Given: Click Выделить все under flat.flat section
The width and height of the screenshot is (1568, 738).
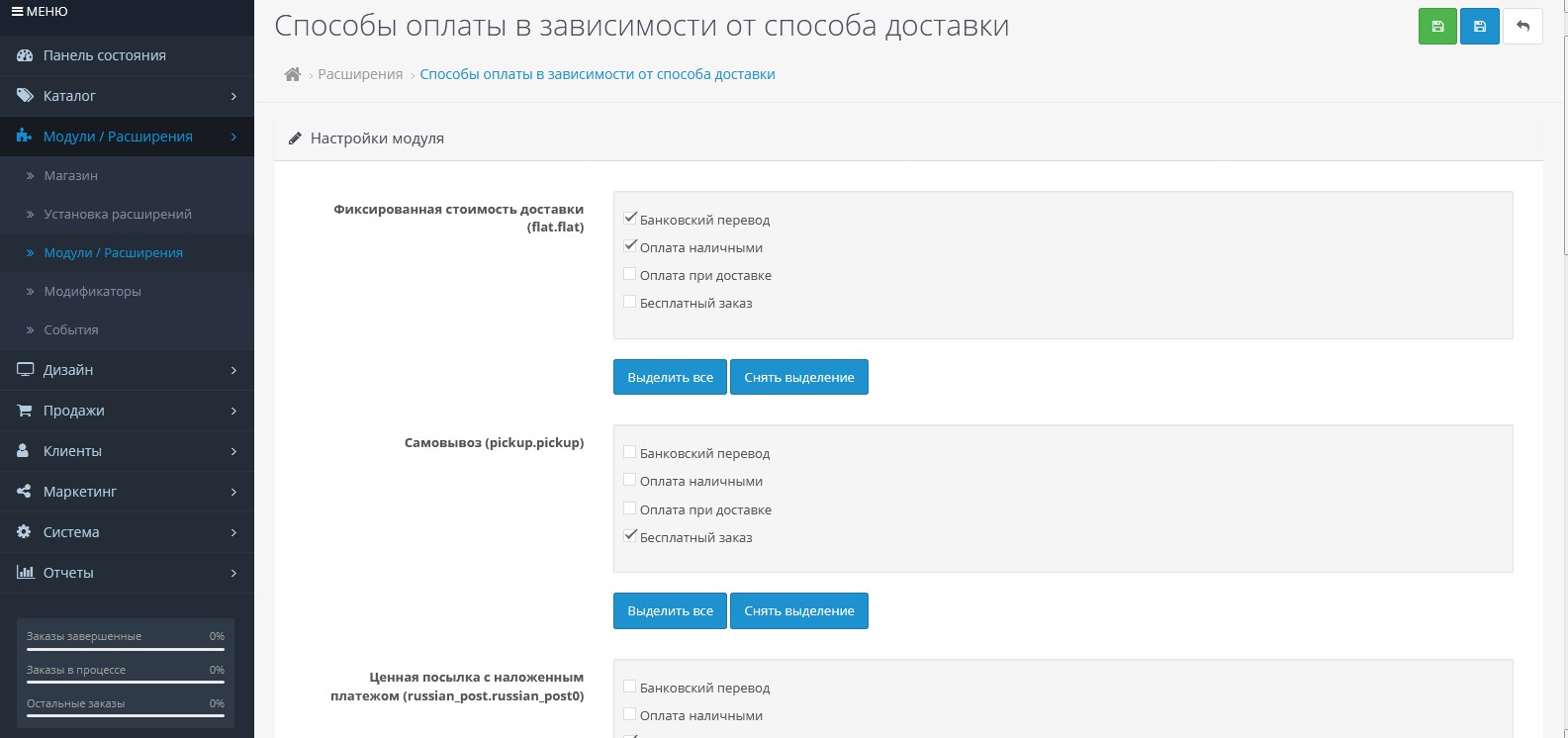Looking at the screenshot, I should pyautogui.click(x=670, y=377).
